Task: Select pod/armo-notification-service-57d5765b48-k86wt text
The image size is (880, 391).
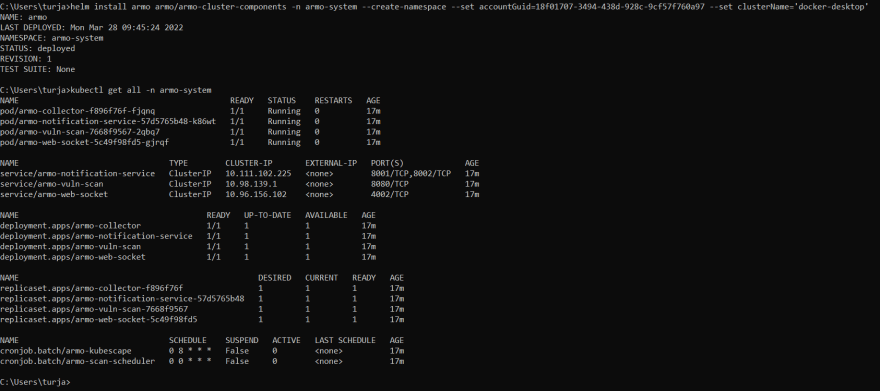Action: pos(108,121)
